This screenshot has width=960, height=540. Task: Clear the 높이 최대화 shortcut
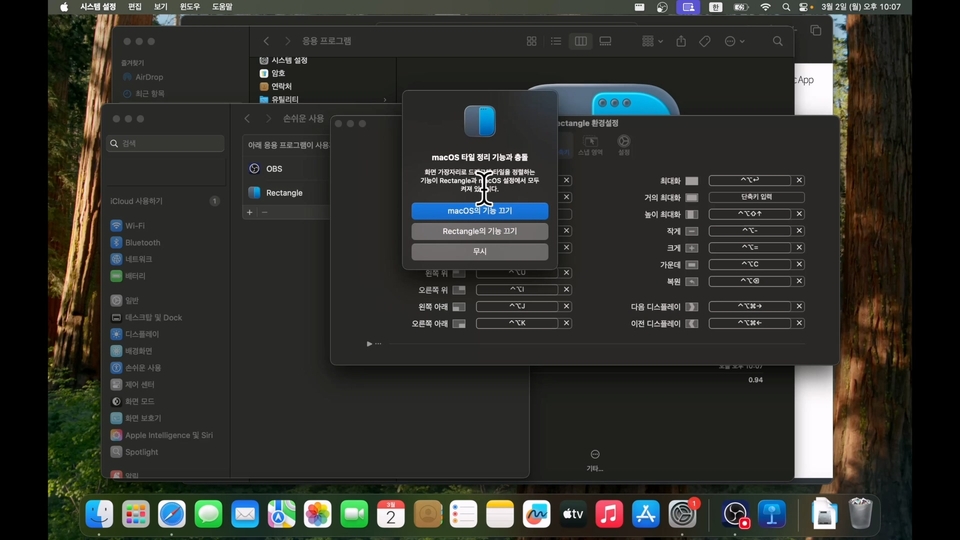(x=799, y=214)
